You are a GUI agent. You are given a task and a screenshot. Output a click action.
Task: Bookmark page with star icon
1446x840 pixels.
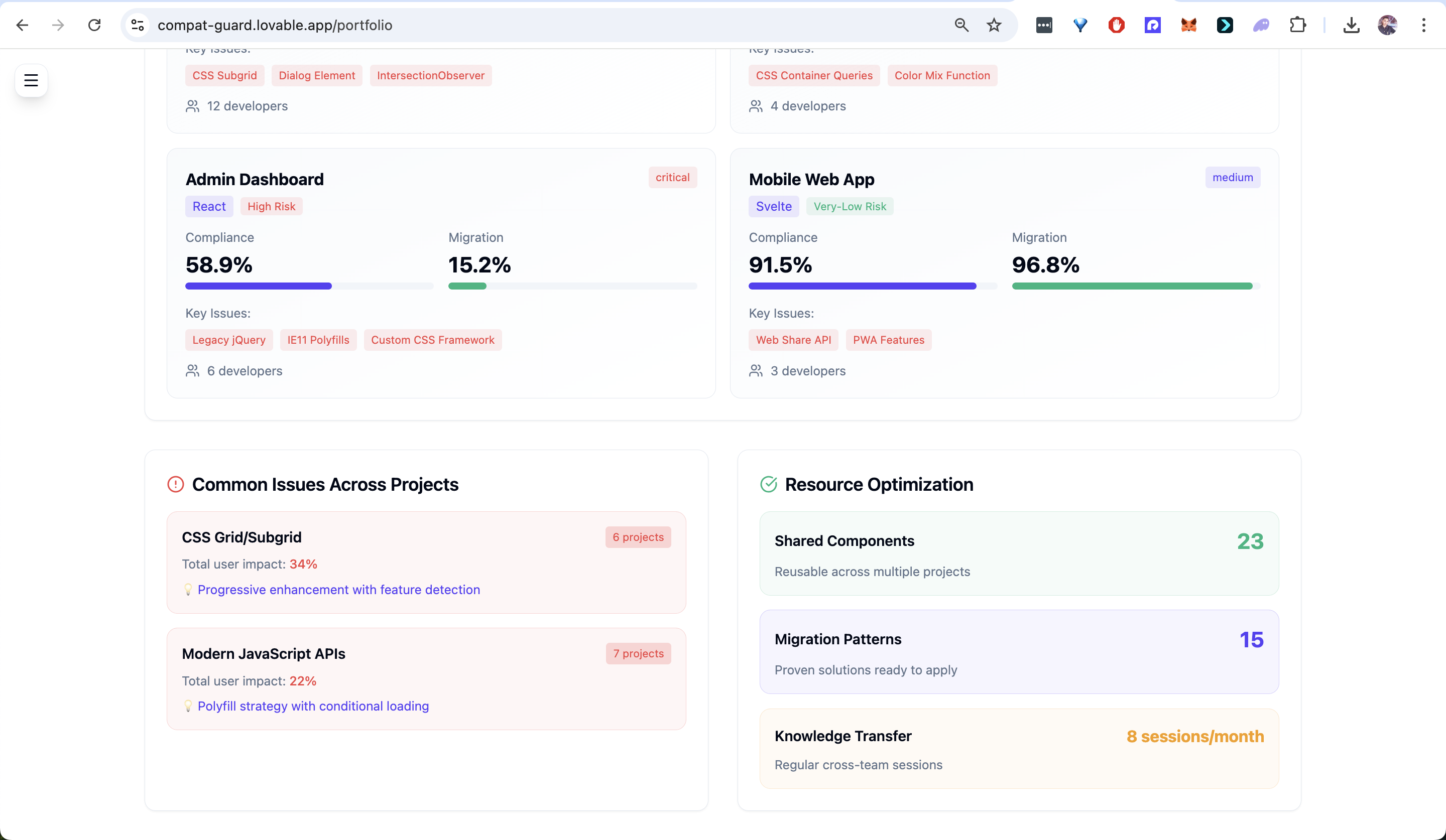click(x=994, y=25)
